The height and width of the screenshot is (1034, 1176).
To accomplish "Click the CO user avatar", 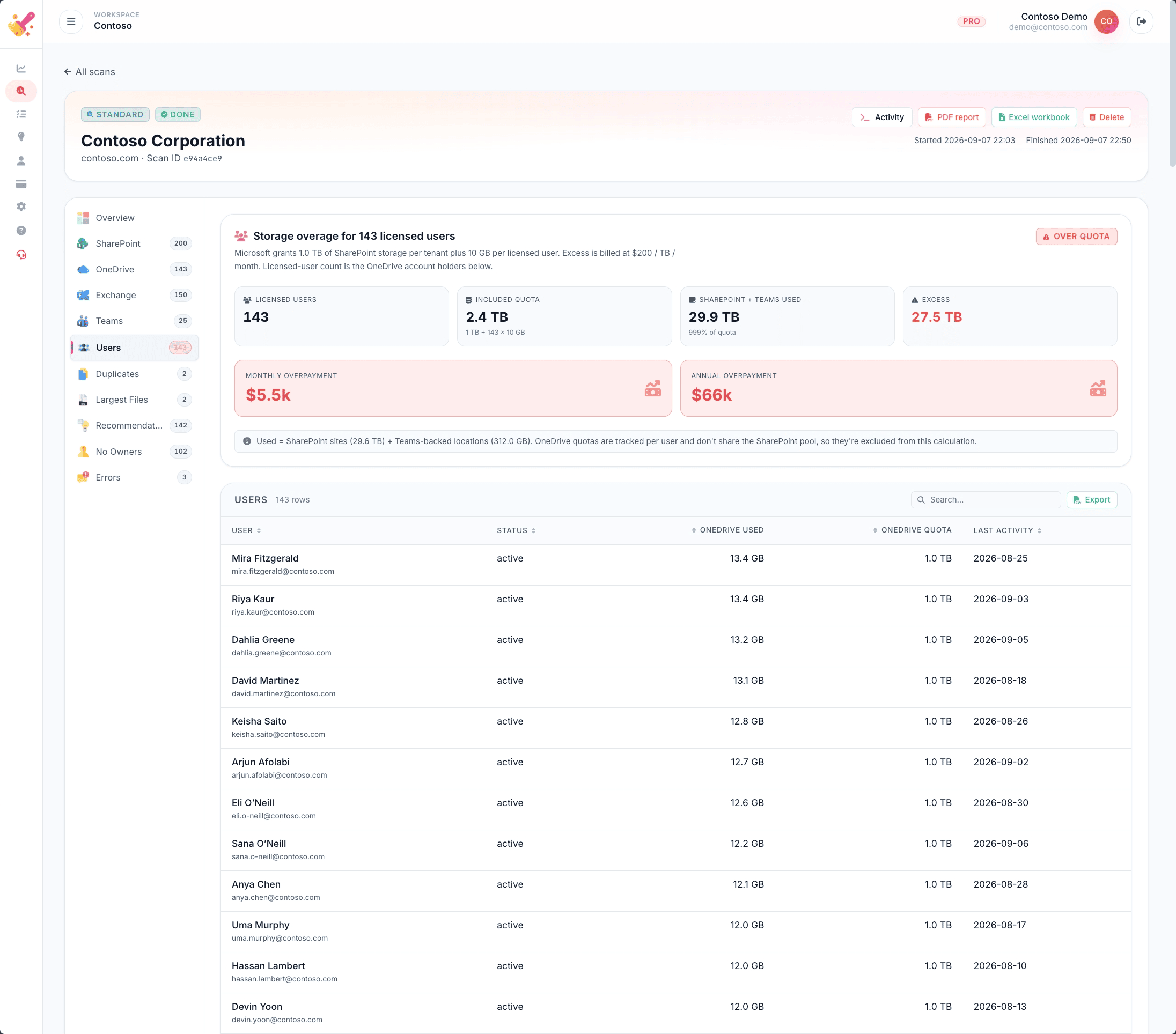I will coord(1106,21).
